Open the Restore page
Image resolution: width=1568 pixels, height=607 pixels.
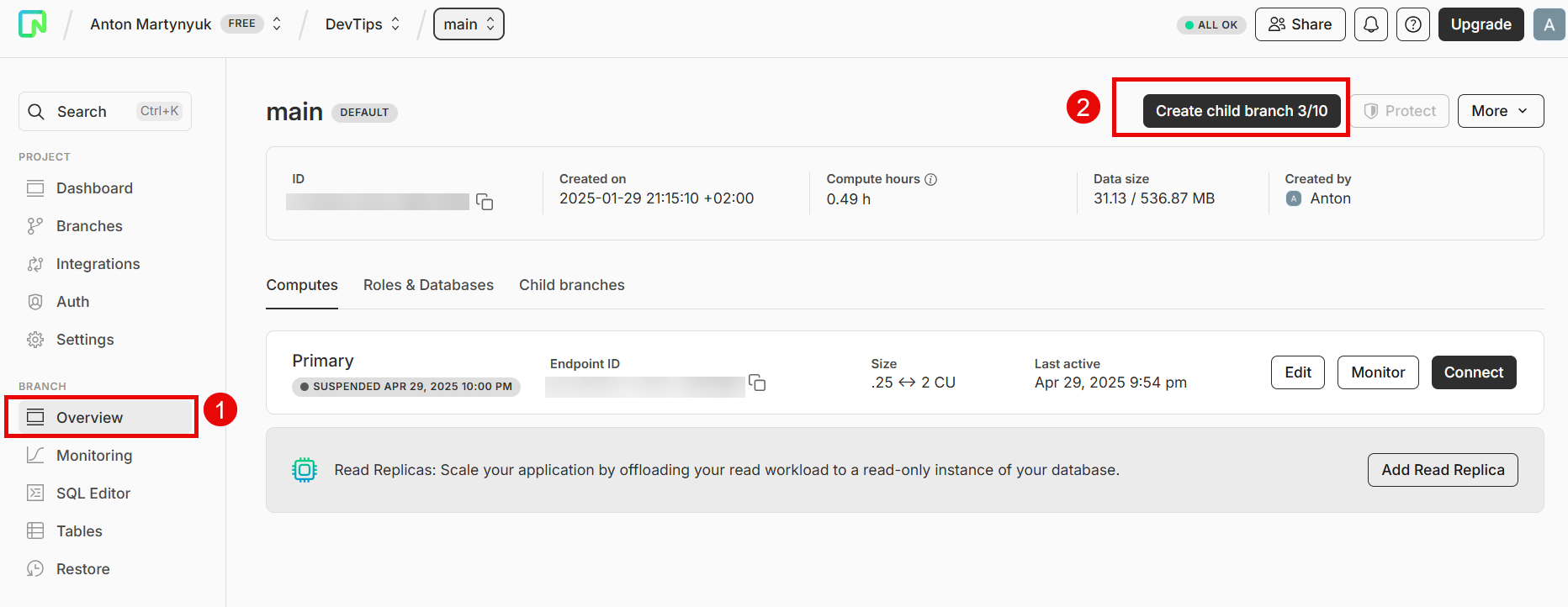click(x=82, y=569)
